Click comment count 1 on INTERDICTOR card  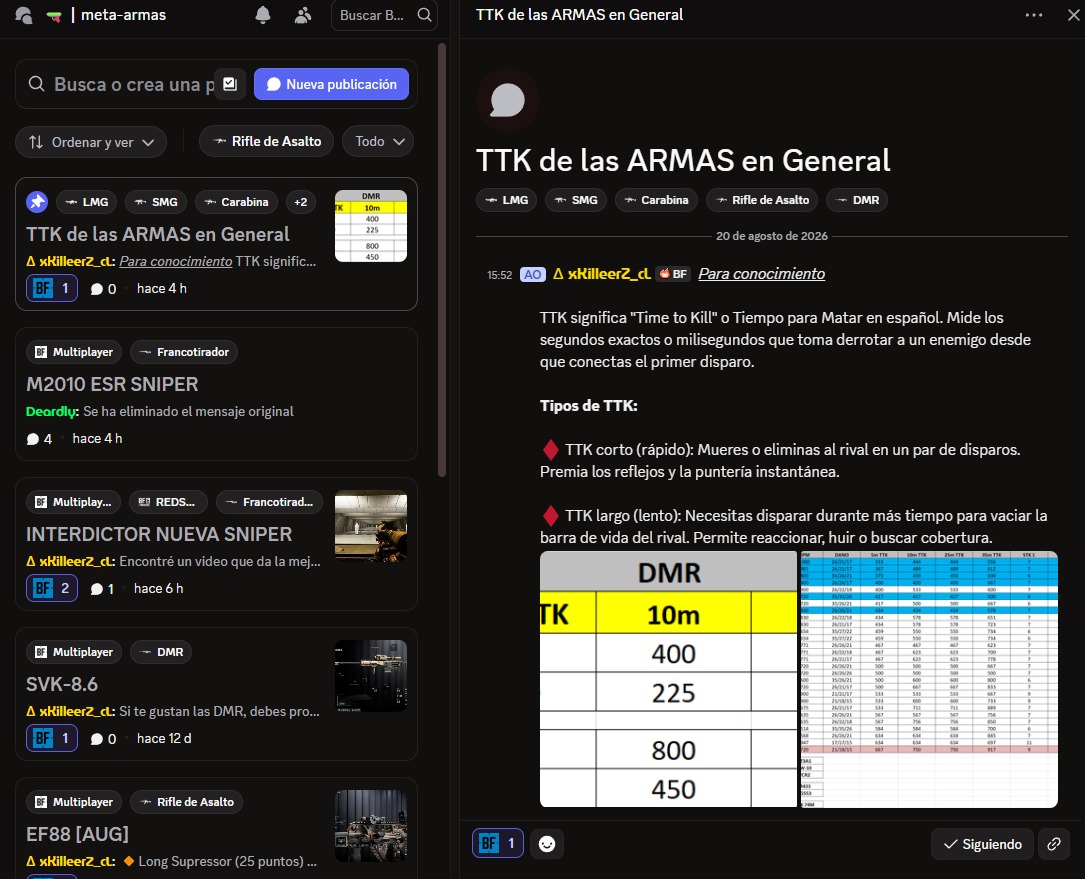pos(102,588)
